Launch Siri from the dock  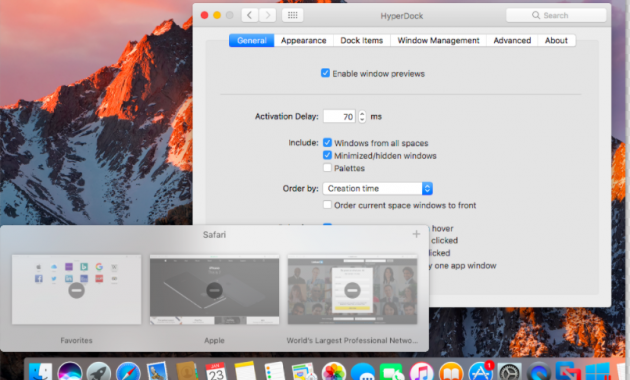click(70, 372)
